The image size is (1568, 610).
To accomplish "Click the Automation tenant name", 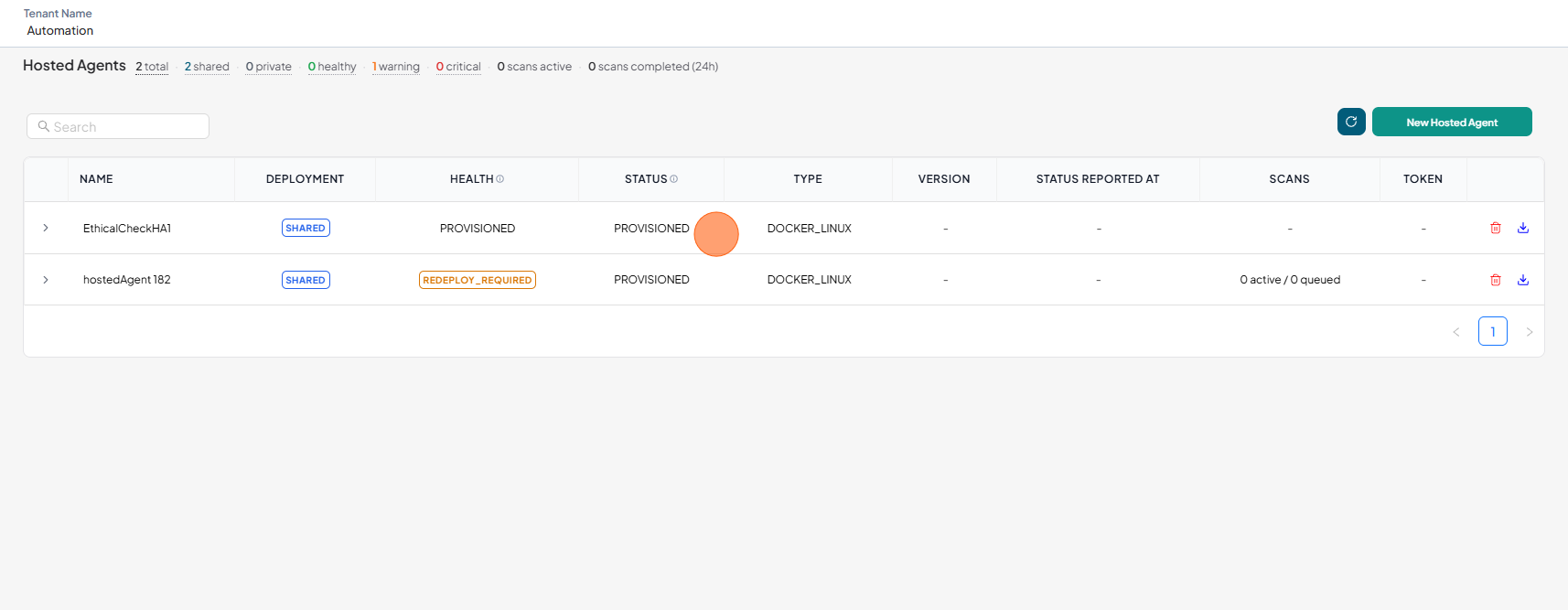I will [x=60, y=31].
